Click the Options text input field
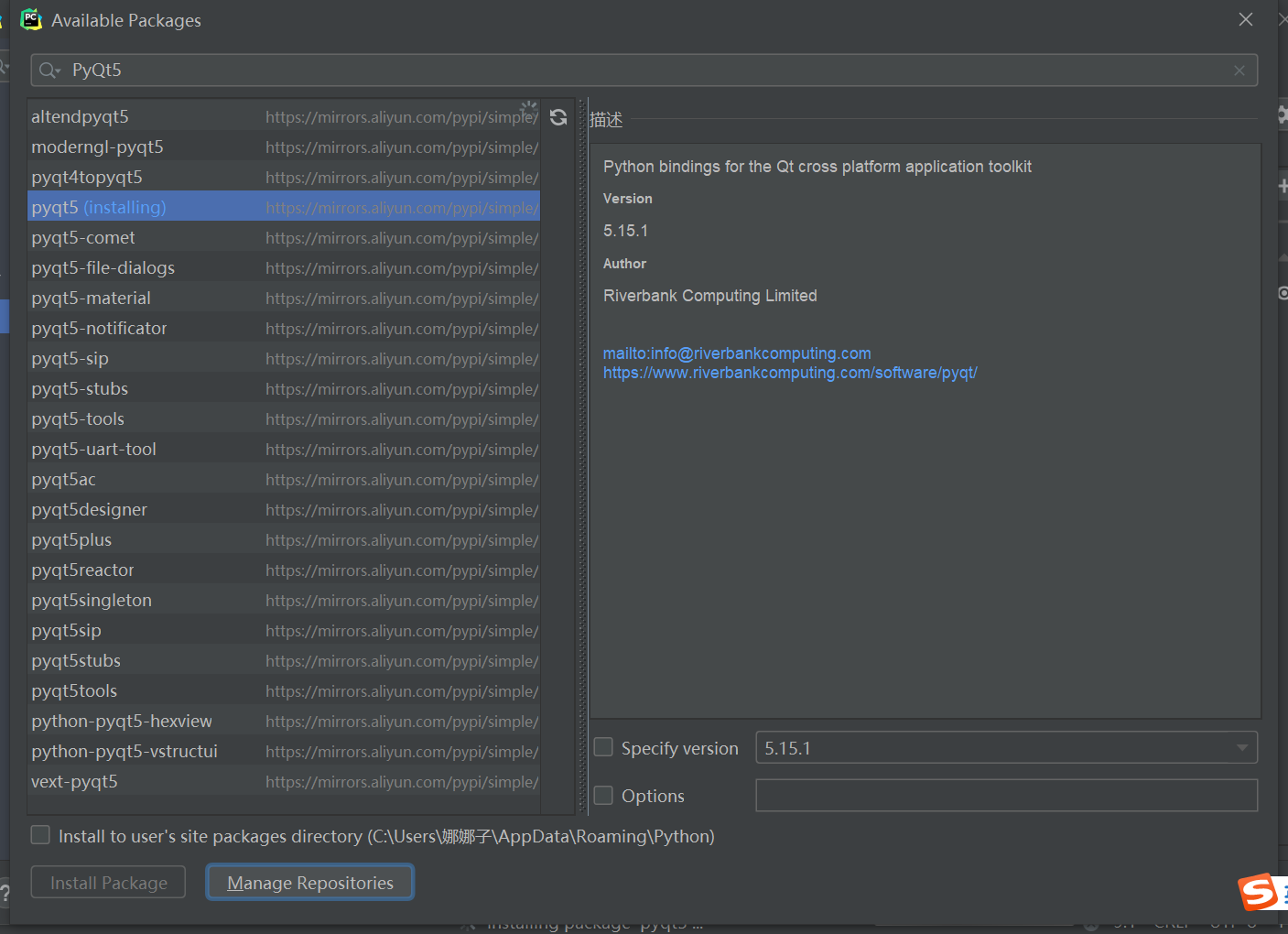Image resolution: width=1288 pixels, height=934 pixels. click(1006, 795)
